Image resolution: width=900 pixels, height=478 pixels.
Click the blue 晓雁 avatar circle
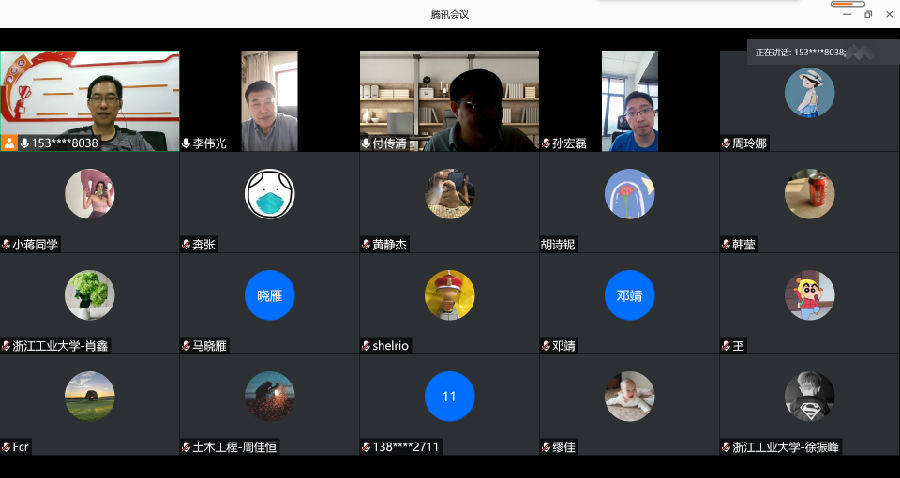click(x=269, y=295)
